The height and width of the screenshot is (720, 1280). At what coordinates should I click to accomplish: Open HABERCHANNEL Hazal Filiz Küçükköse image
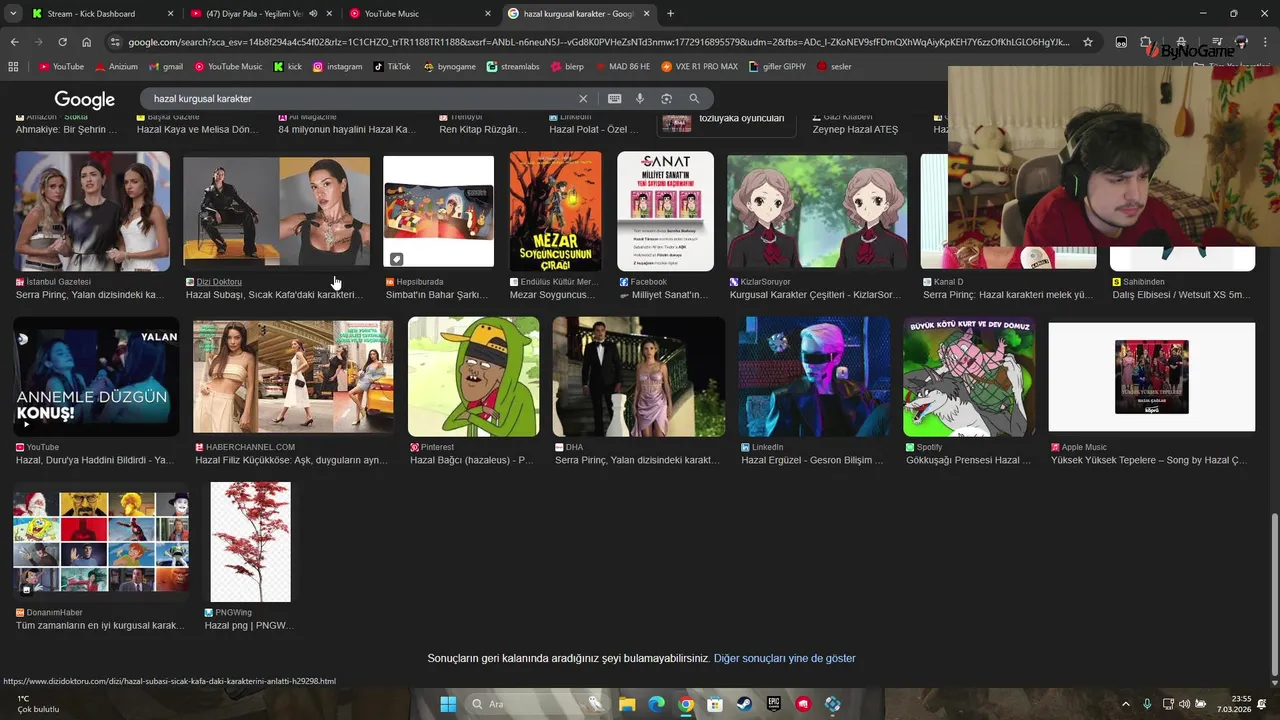pos(293,377)
